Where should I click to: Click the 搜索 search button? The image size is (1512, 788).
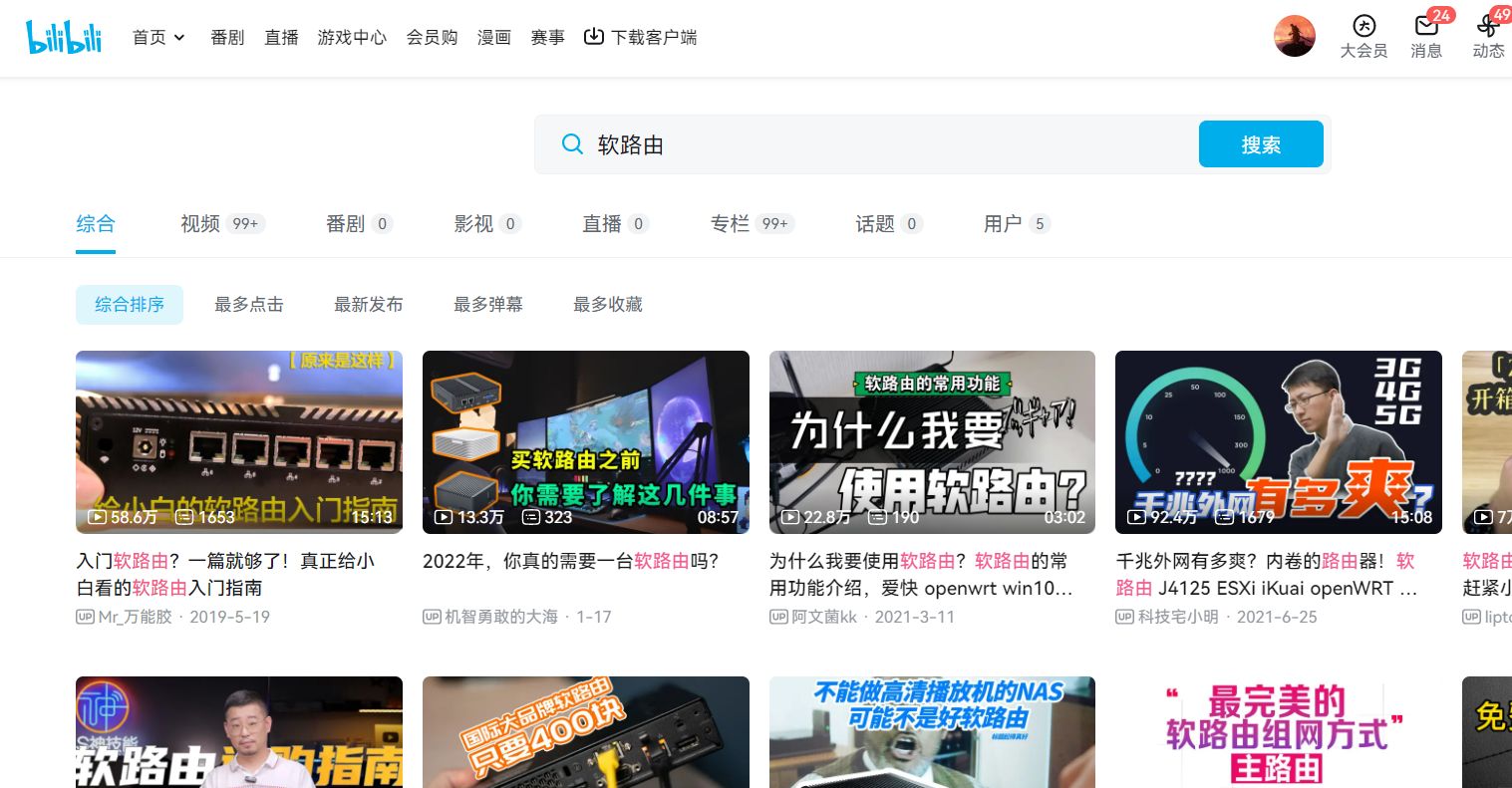click(1260, 143)
